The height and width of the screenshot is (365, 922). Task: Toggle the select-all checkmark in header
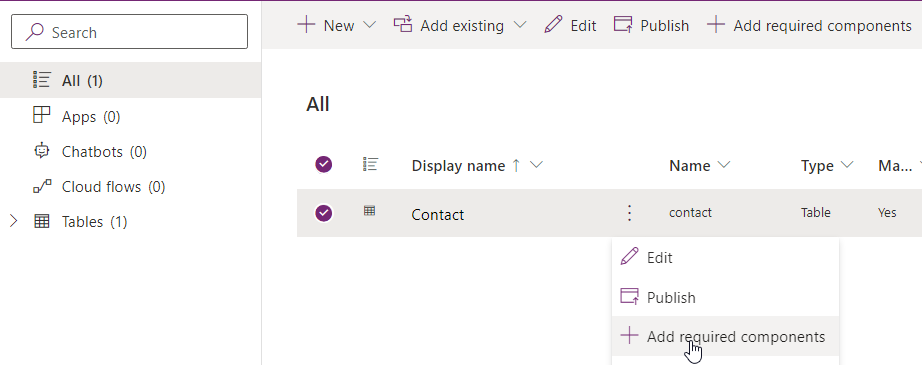(x=323, y=165)
